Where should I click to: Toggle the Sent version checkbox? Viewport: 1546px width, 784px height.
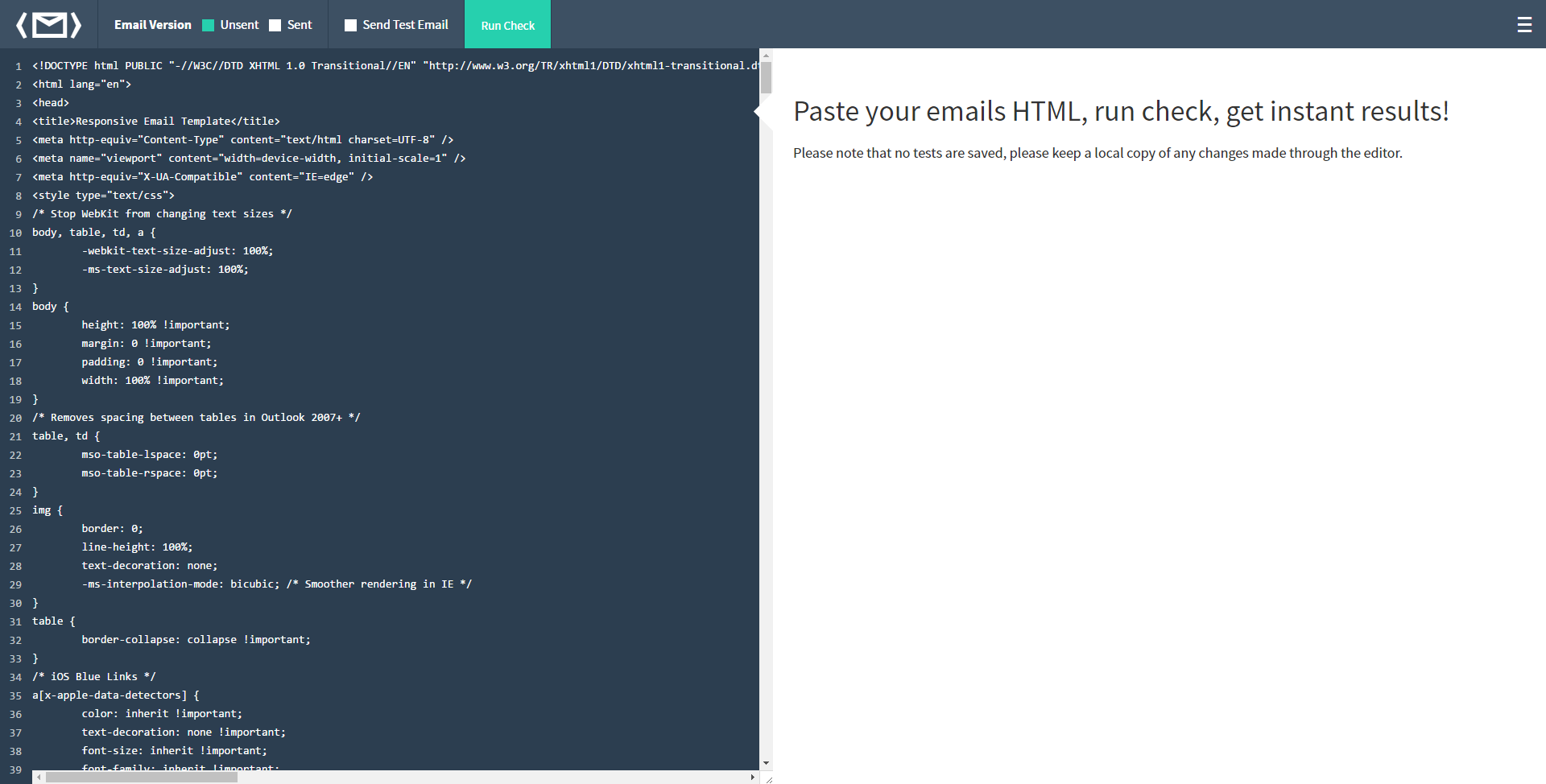point(273,25)
